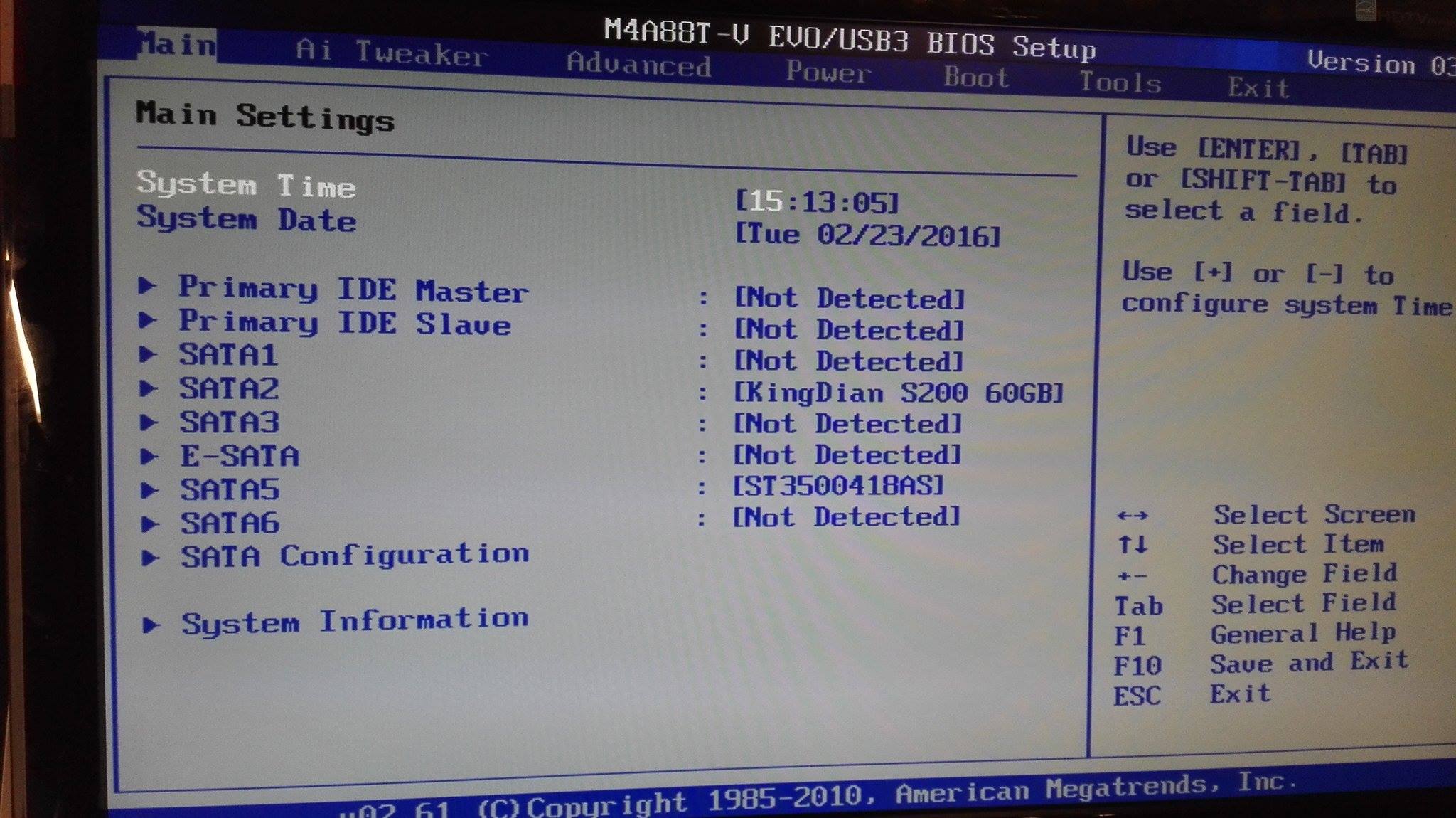1456x818 pixels.
Task: Switch to the Advanced tab
Action: [638, 65]
